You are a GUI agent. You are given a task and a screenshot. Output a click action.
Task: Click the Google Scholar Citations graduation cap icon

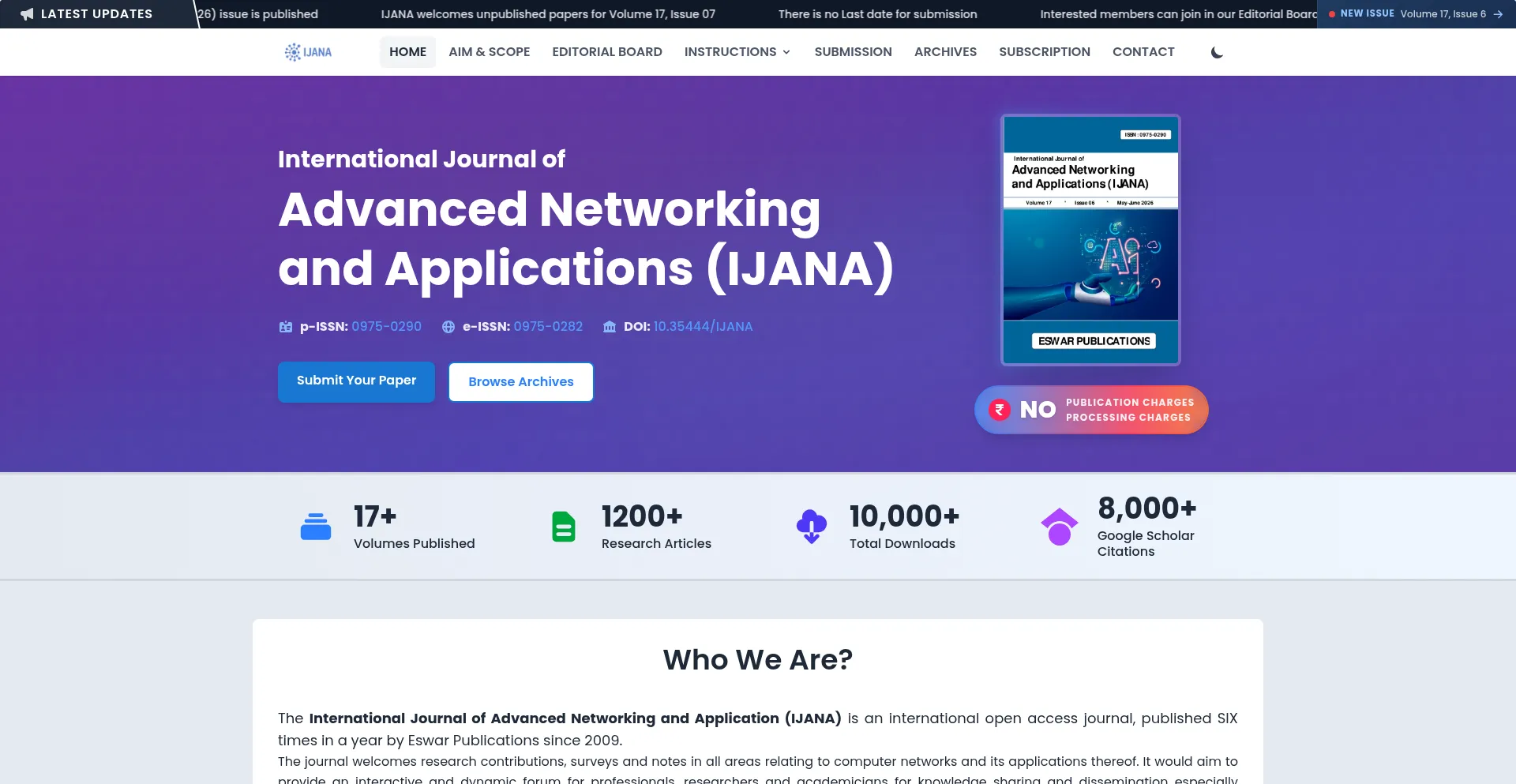click(1060, 527)
